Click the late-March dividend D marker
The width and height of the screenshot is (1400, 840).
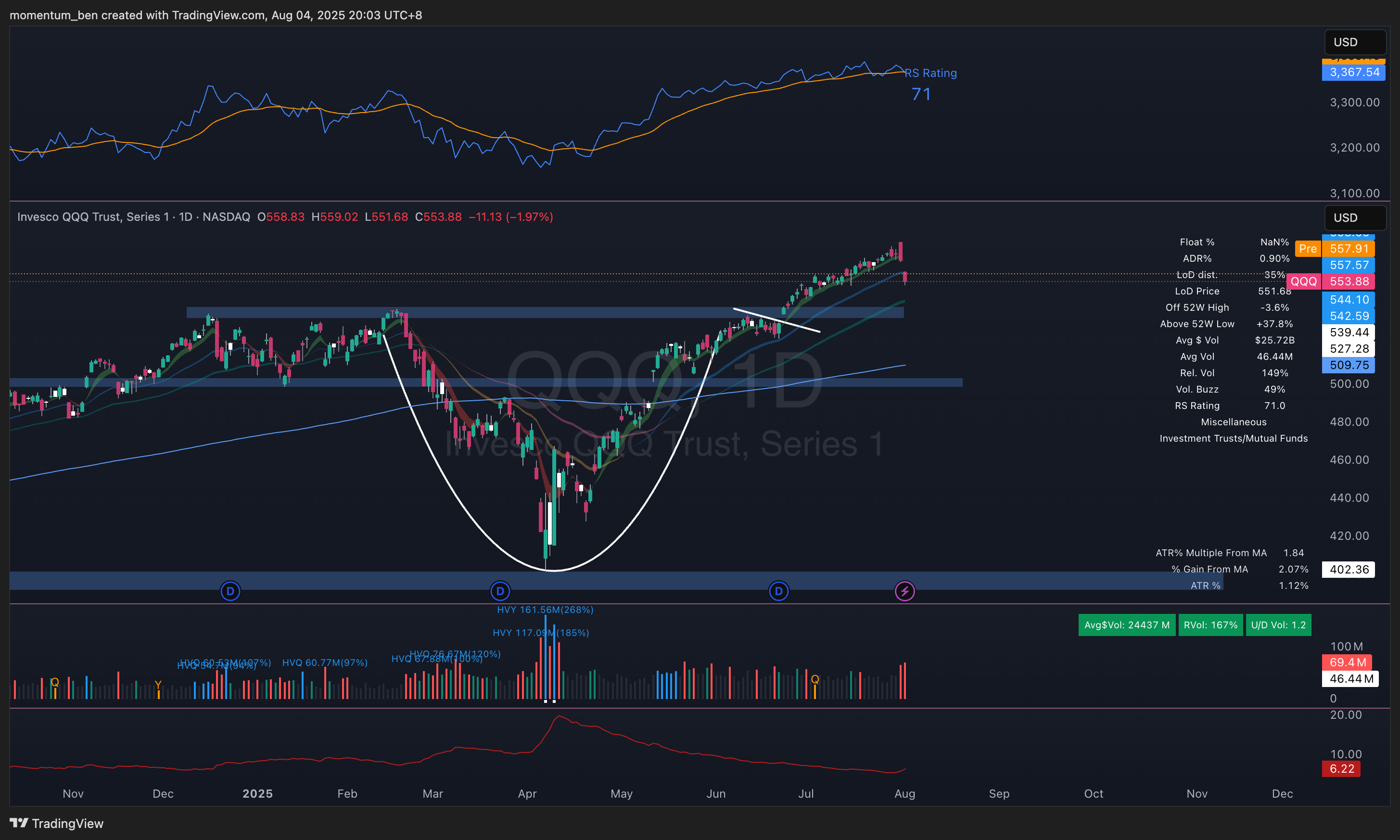pyautogui.click(x=500, y=591)
